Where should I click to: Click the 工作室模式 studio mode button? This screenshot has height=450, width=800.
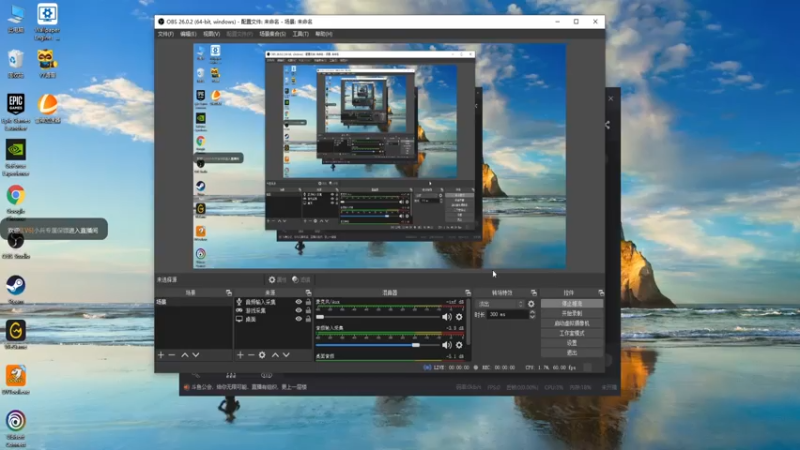point(571,333)
